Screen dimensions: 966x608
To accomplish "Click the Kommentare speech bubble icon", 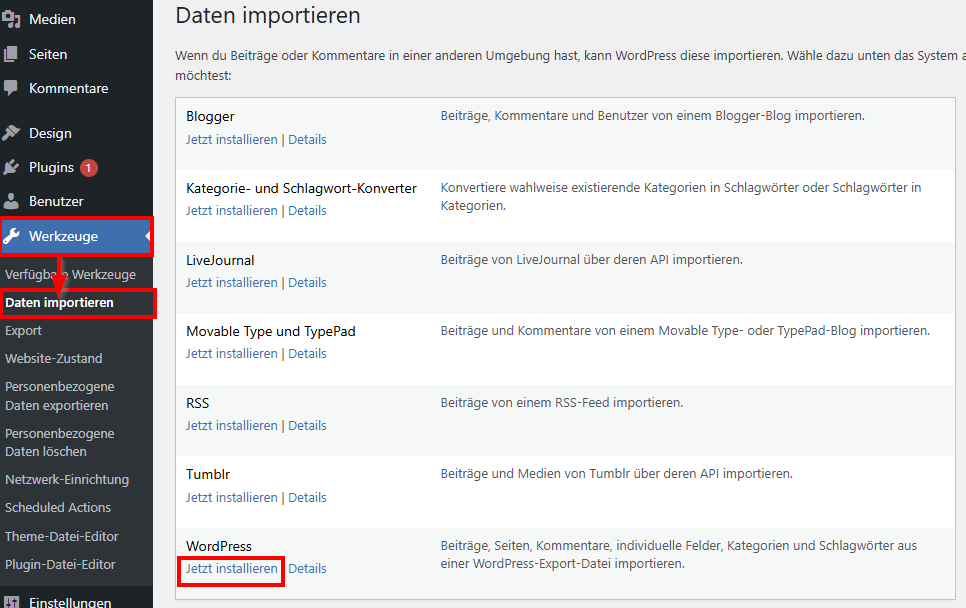I will pyautogui.click(x=11, y=88).
